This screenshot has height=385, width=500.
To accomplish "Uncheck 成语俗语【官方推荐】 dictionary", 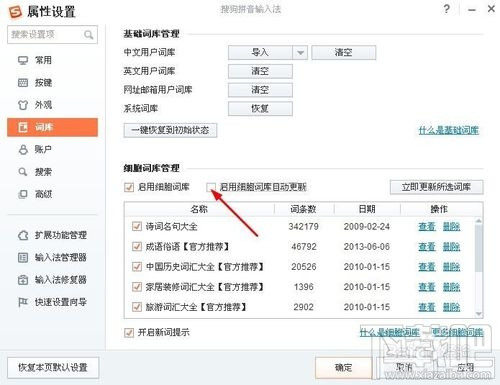I will click(x=137, y=247).
